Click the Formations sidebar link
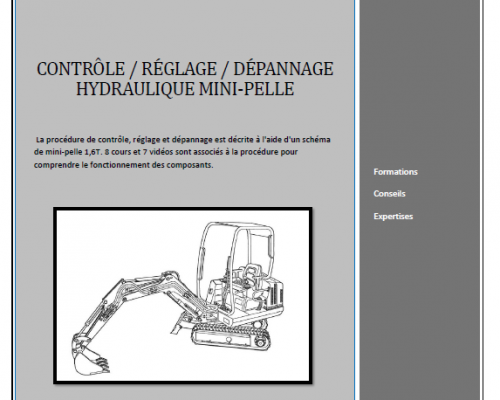The image size is (500, 400). coord(395,172)
